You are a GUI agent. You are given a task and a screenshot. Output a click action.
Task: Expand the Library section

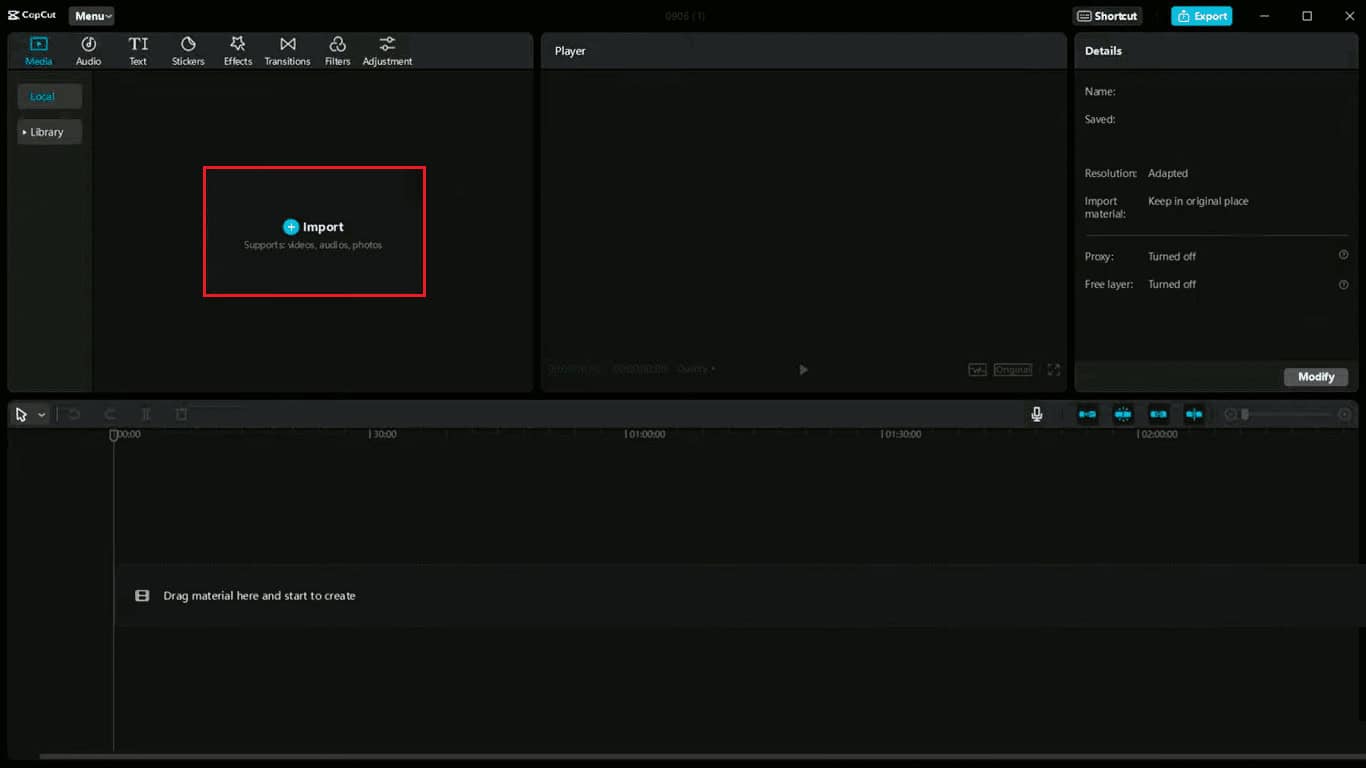pyautogui.click(x=49, y=131)
